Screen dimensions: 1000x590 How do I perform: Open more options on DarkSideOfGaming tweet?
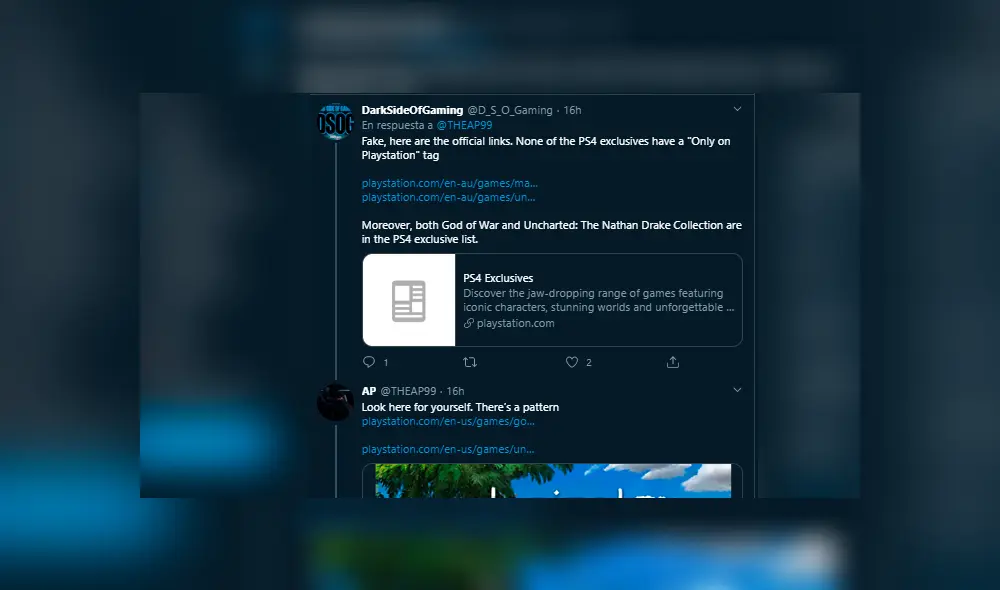[737, 109]
